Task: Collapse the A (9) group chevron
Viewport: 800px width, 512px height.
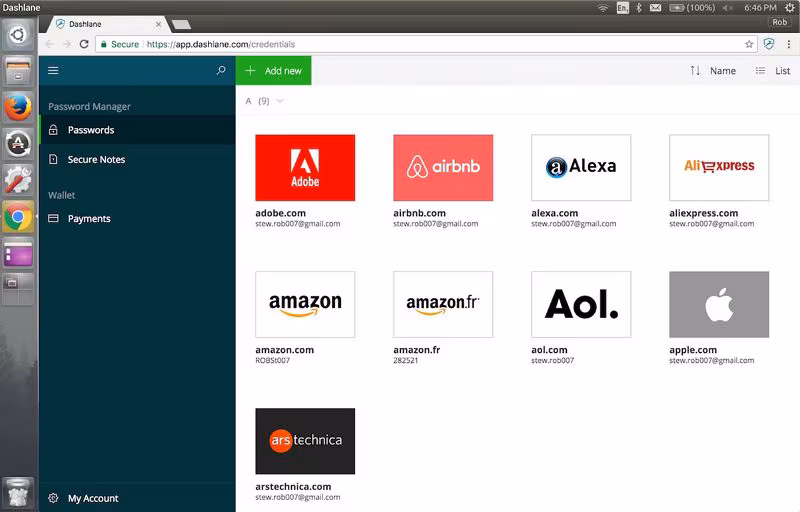Action: [280, 101]
